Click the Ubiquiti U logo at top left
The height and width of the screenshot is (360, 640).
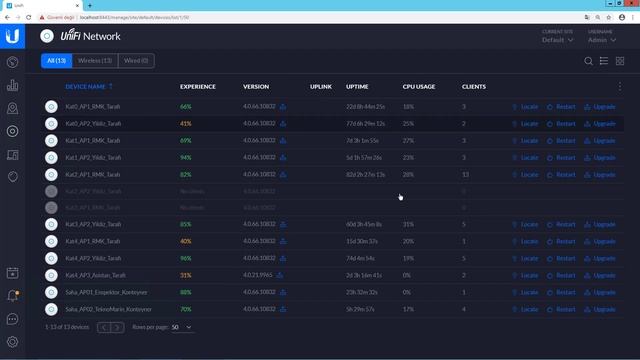(12, 36)
